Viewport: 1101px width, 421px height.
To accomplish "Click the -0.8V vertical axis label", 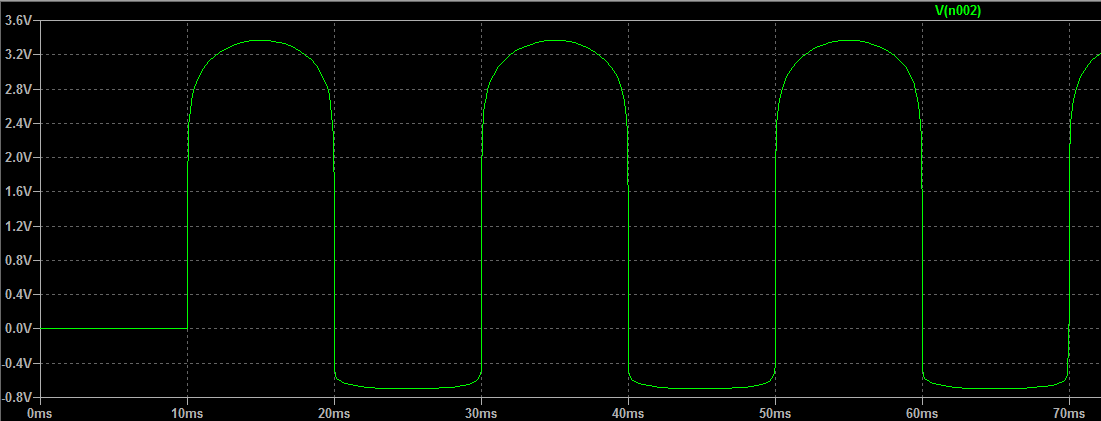I will click(17, 397).
